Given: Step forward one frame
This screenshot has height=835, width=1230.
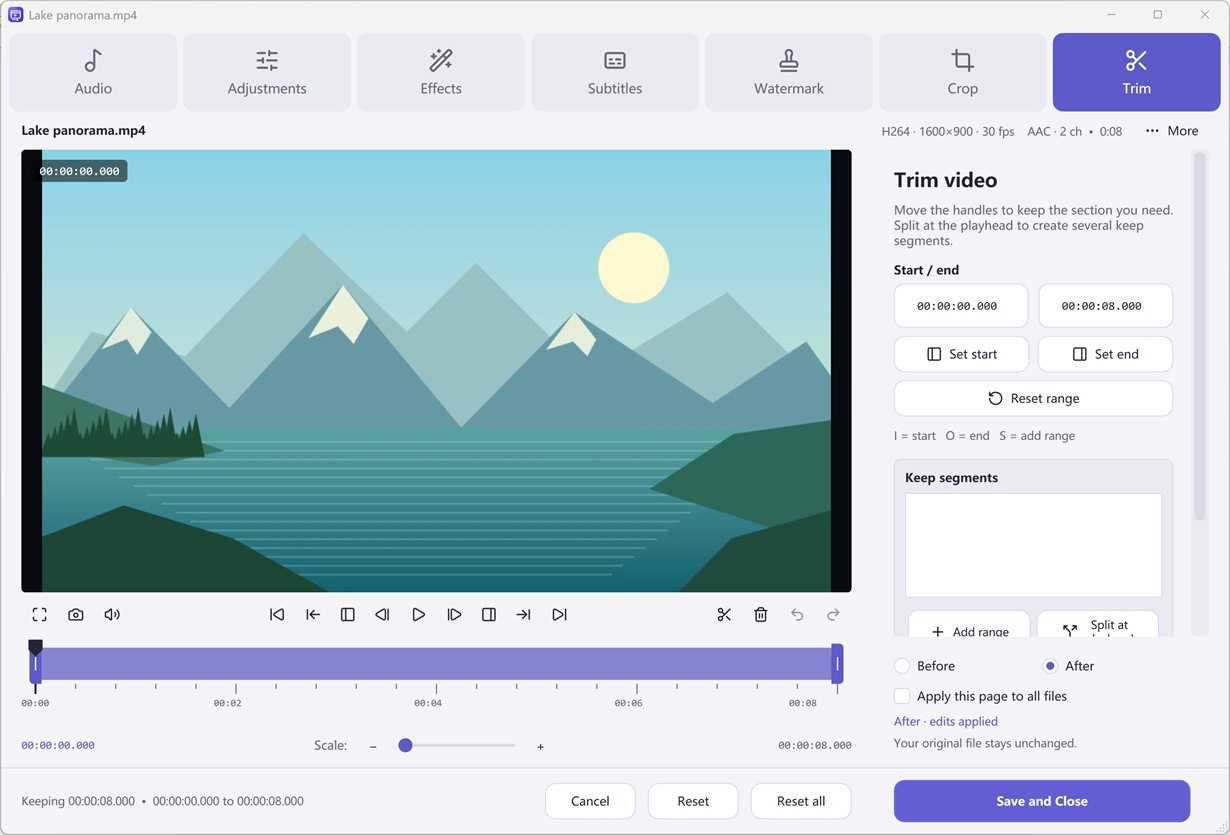Looking at the screenshot, I should tap(454, 615).
